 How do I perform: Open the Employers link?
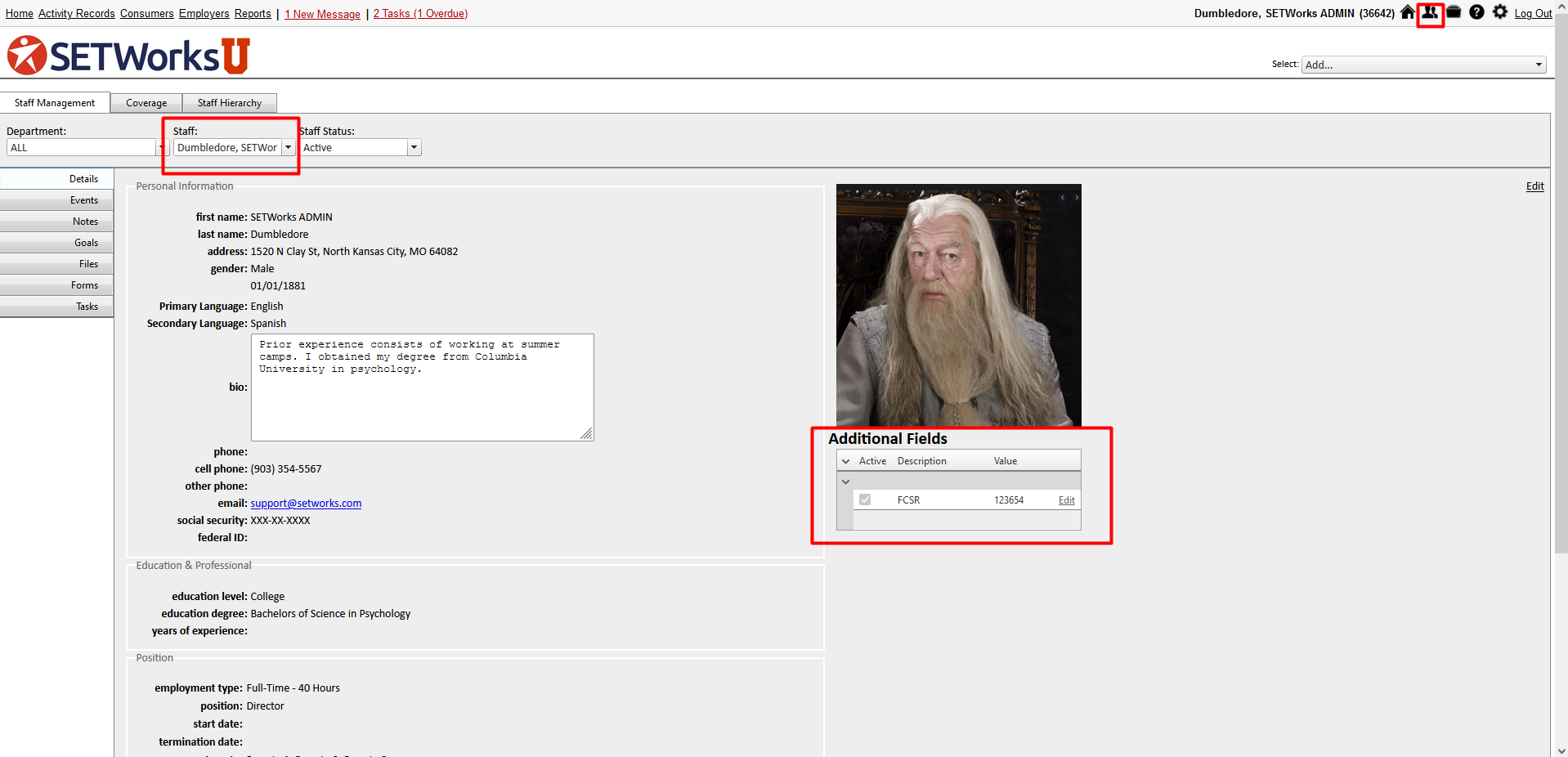204,14
